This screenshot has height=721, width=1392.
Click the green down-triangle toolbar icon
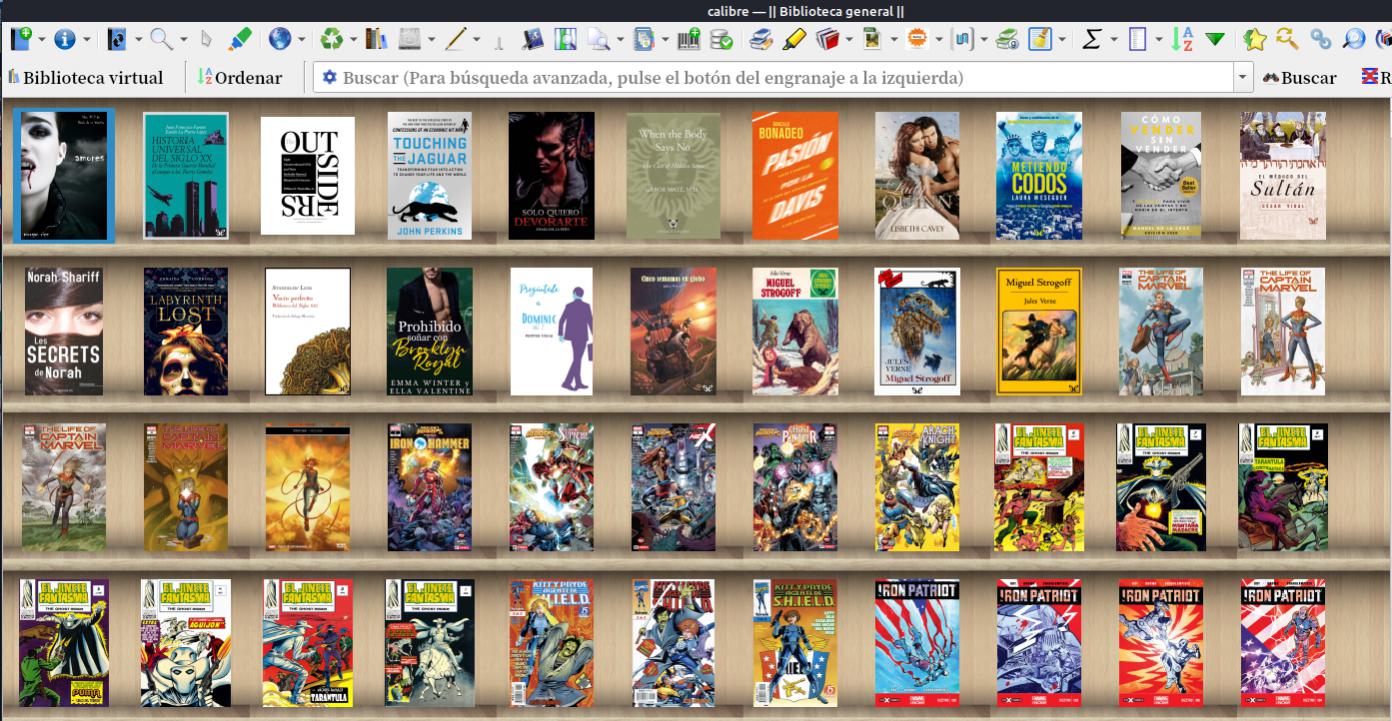click(x=1215, y=39)
